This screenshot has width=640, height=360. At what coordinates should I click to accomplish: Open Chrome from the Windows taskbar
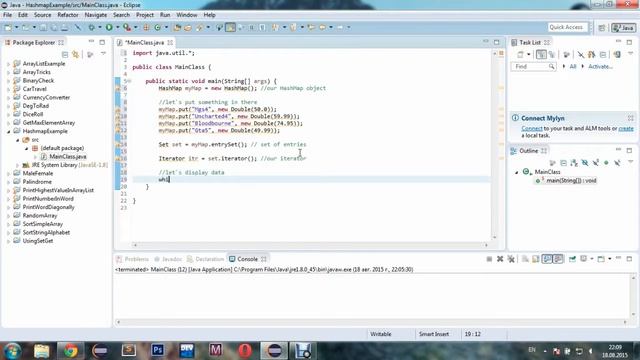[x=70, y=351]
